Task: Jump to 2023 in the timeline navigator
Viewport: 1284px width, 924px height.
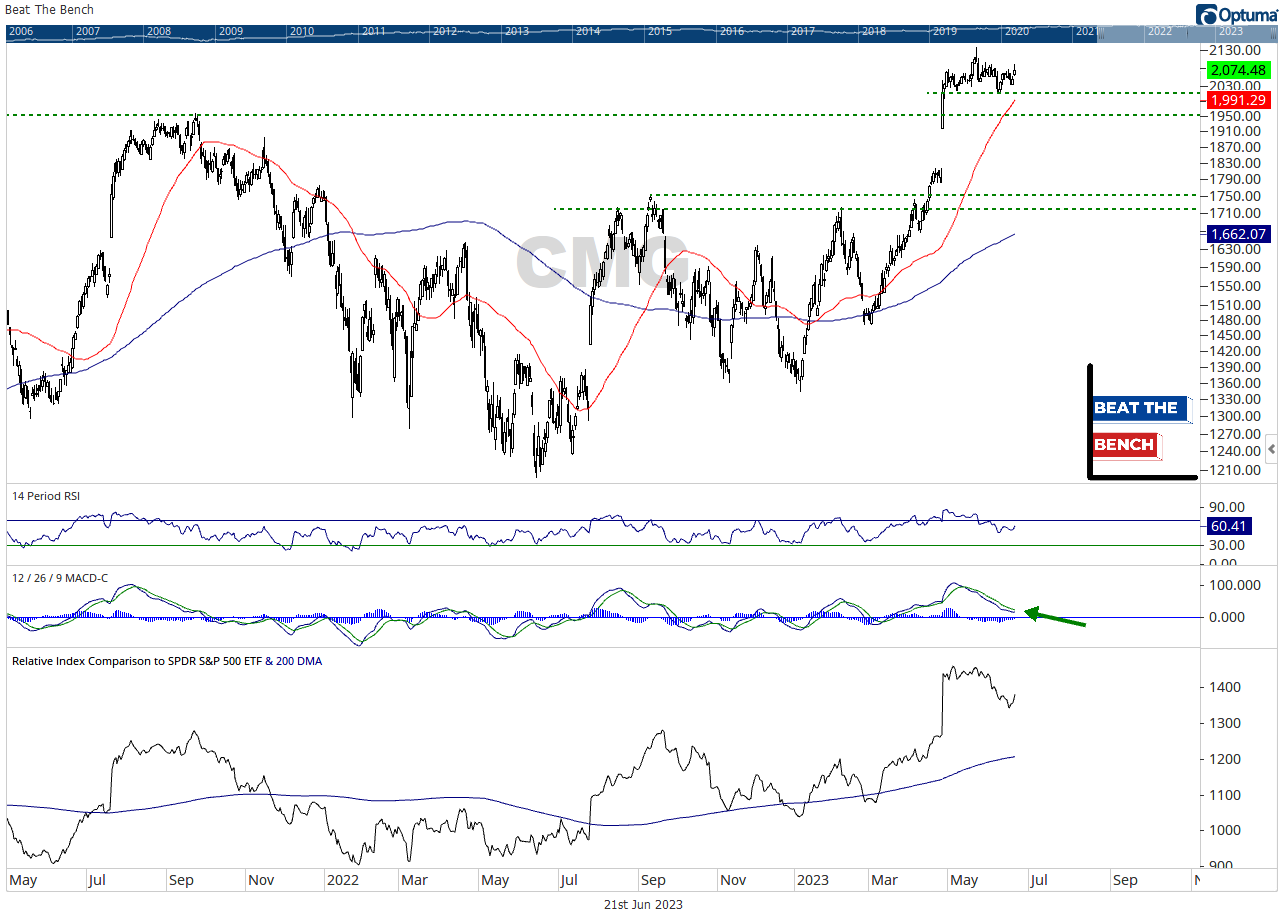Action: (x=1231, y=32)
